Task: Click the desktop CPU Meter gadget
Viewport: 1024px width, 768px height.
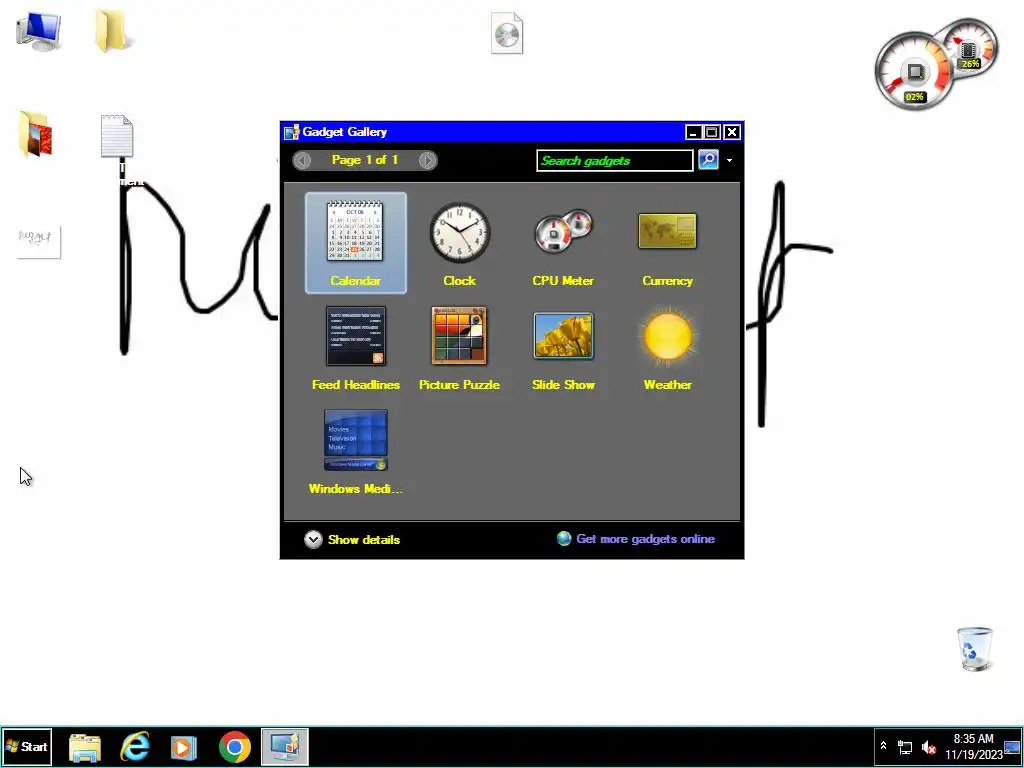Action: point(935,64)
